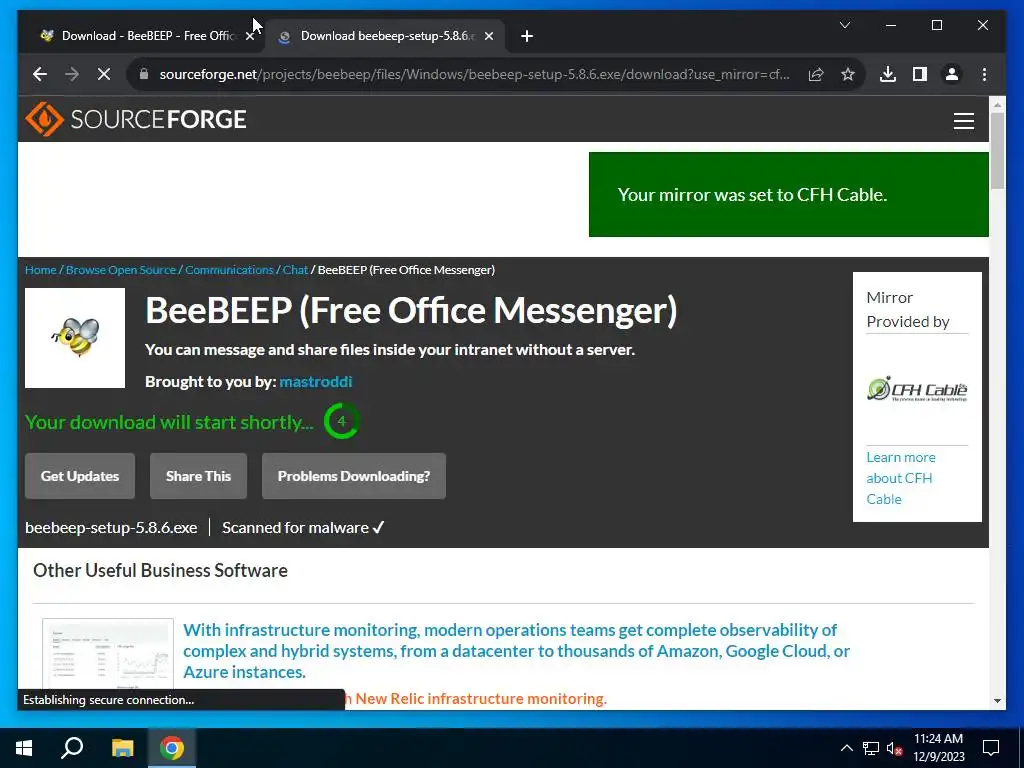The height and width of the screenshot is (768, 1024).
Task: Open a new browser tab with the plus button
Action: pos(527,36)
